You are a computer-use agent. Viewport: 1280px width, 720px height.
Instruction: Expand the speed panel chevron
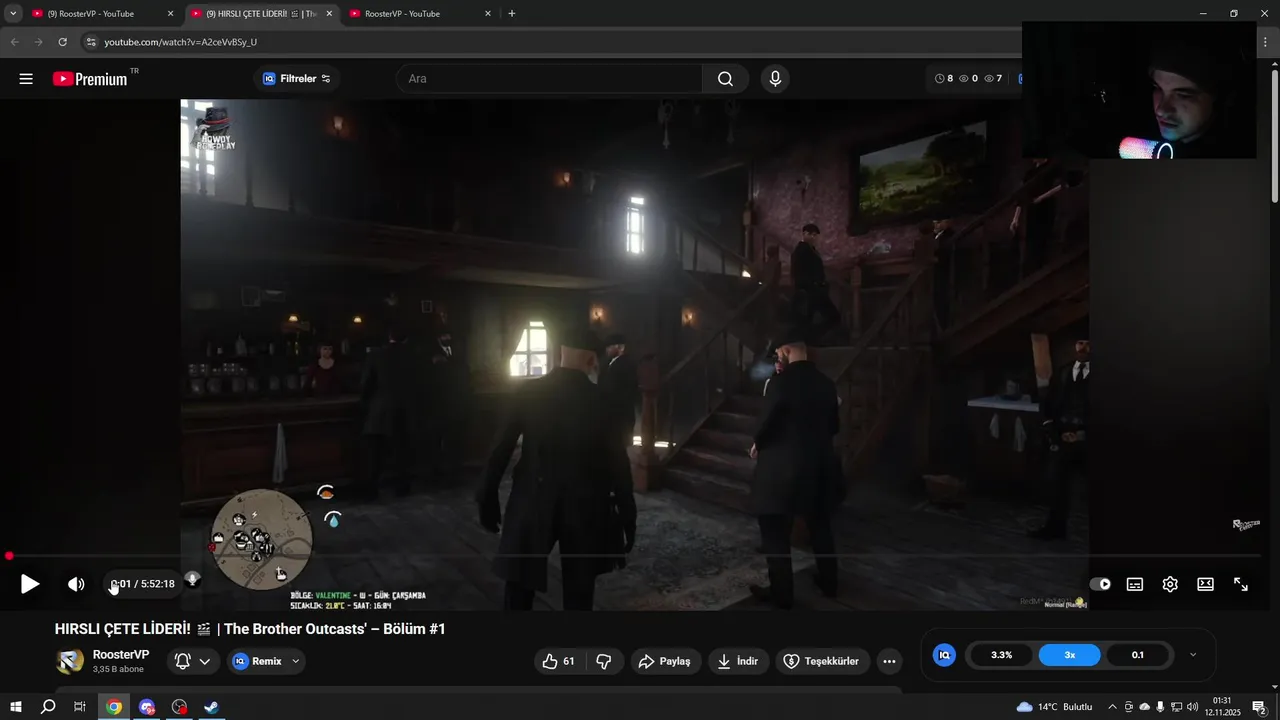point(1193,655)
